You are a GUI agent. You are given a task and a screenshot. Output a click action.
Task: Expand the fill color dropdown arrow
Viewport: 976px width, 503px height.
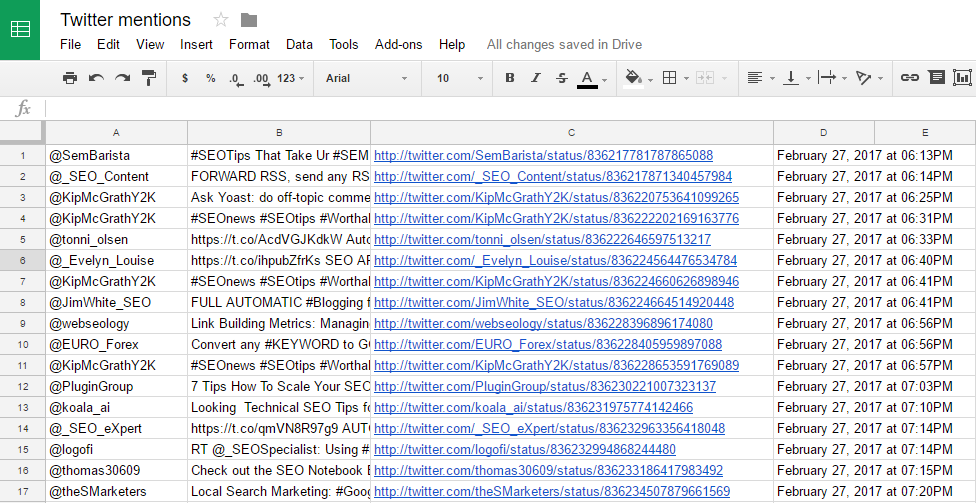tap(650, 79)
